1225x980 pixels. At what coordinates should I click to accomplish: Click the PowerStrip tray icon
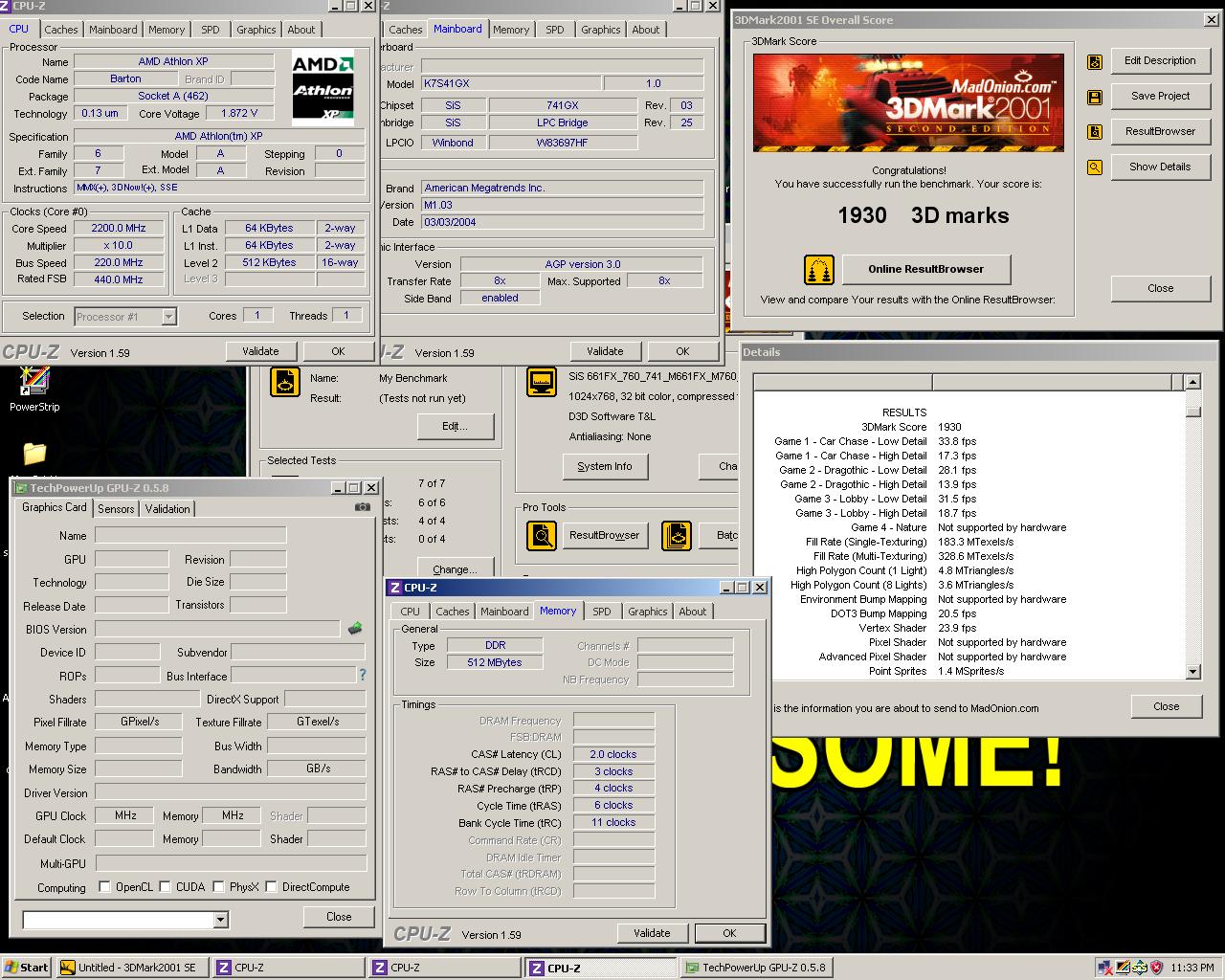point(1123,968)
